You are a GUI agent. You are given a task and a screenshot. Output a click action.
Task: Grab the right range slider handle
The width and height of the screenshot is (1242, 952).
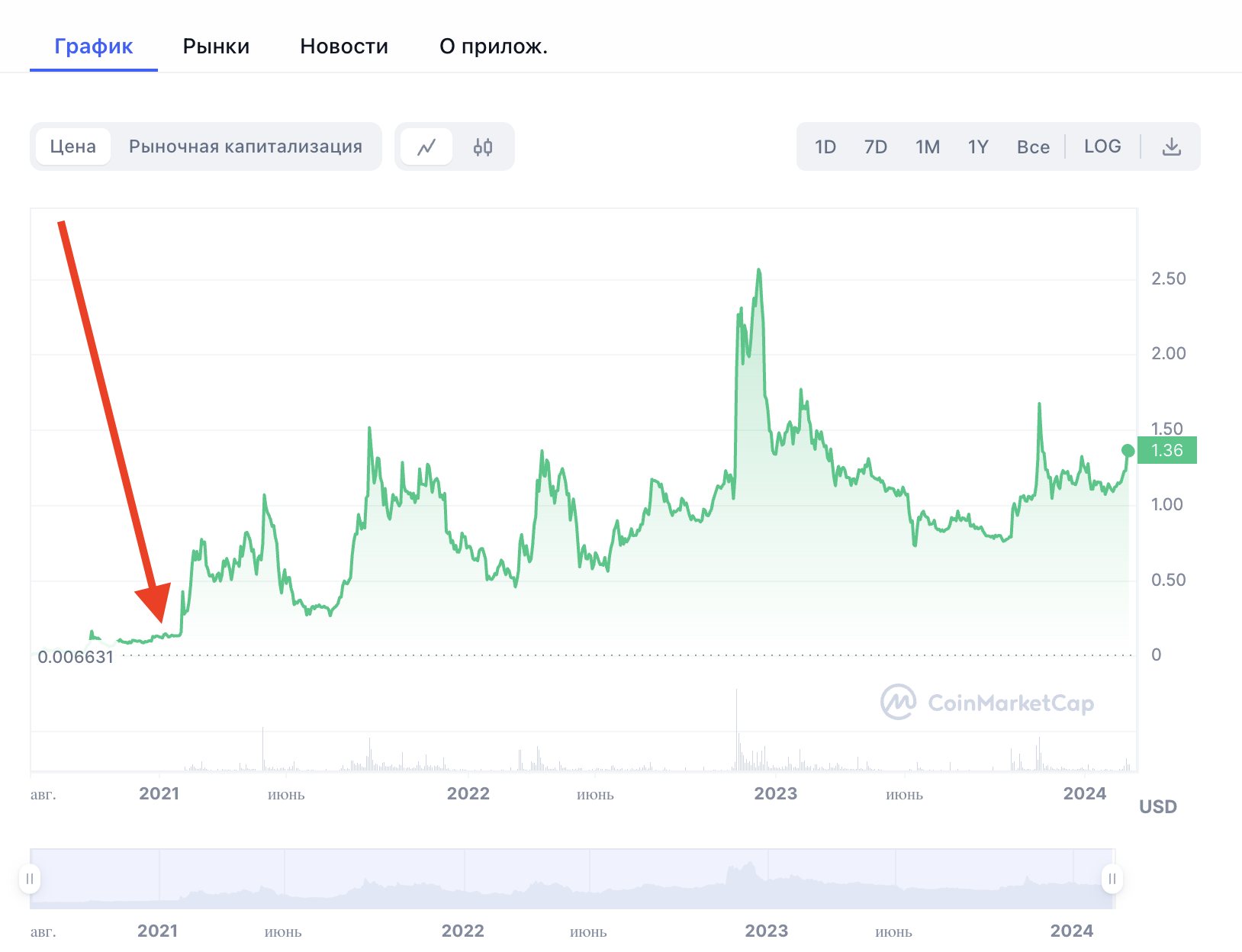[1112, 879]
